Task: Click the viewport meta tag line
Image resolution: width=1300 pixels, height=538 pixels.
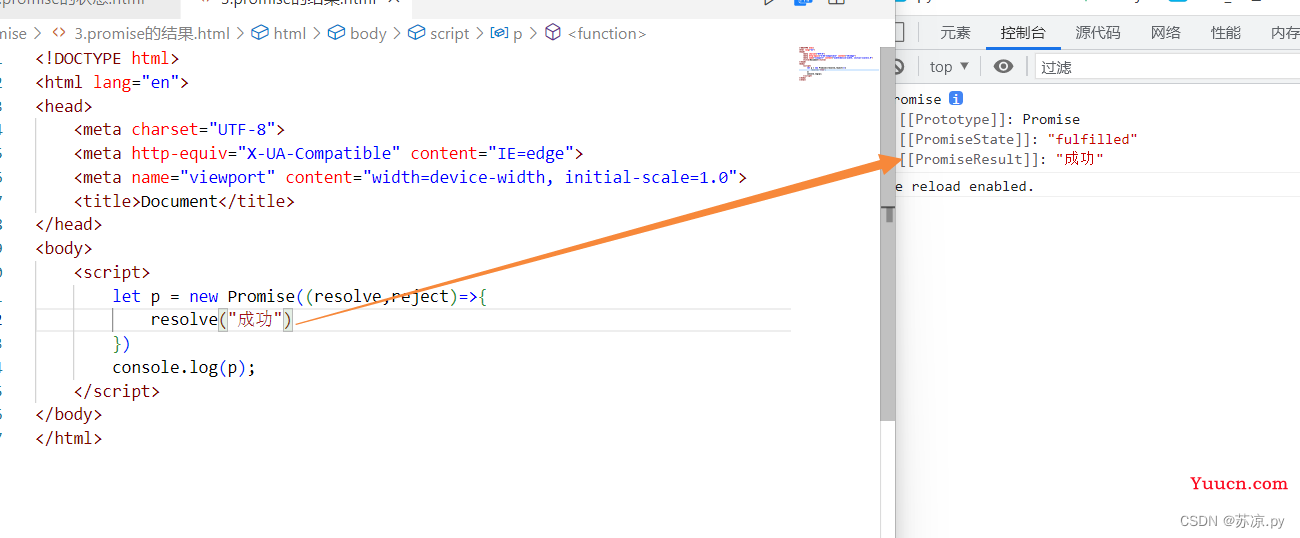Action: 410,177
